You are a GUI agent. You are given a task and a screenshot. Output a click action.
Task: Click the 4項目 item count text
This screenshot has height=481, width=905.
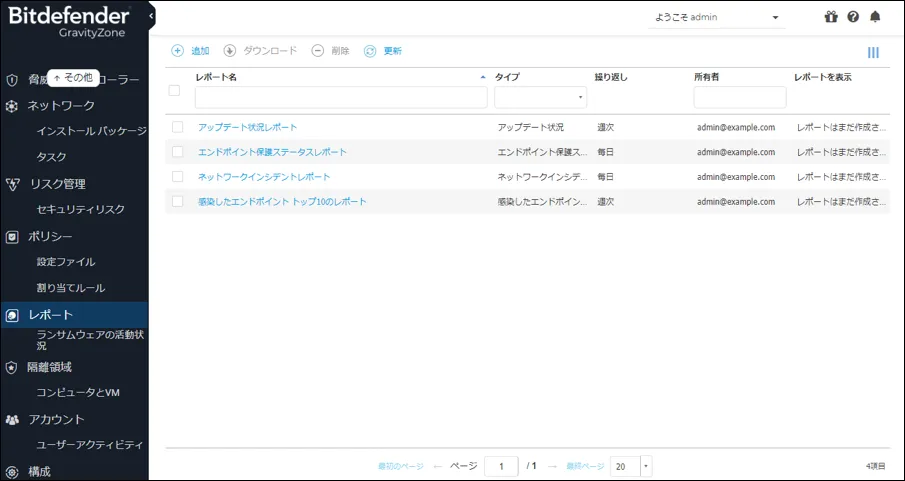[876, 465]
